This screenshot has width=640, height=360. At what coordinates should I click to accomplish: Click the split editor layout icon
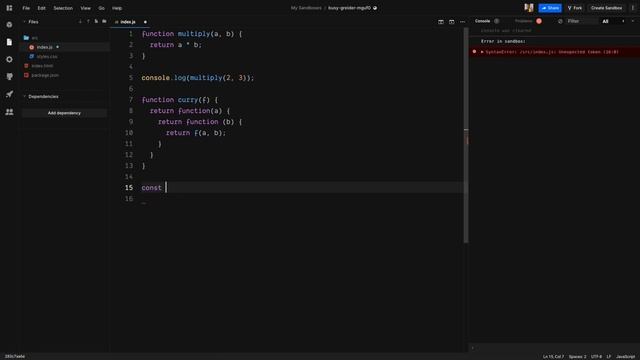(441, 22)
